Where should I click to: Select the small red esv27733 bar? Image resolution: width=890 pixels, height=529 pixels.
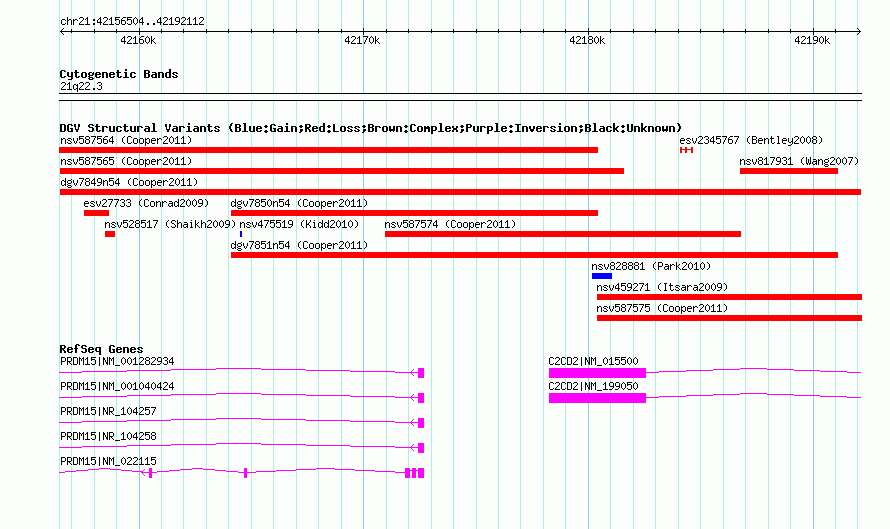click(x=96, y=213)
